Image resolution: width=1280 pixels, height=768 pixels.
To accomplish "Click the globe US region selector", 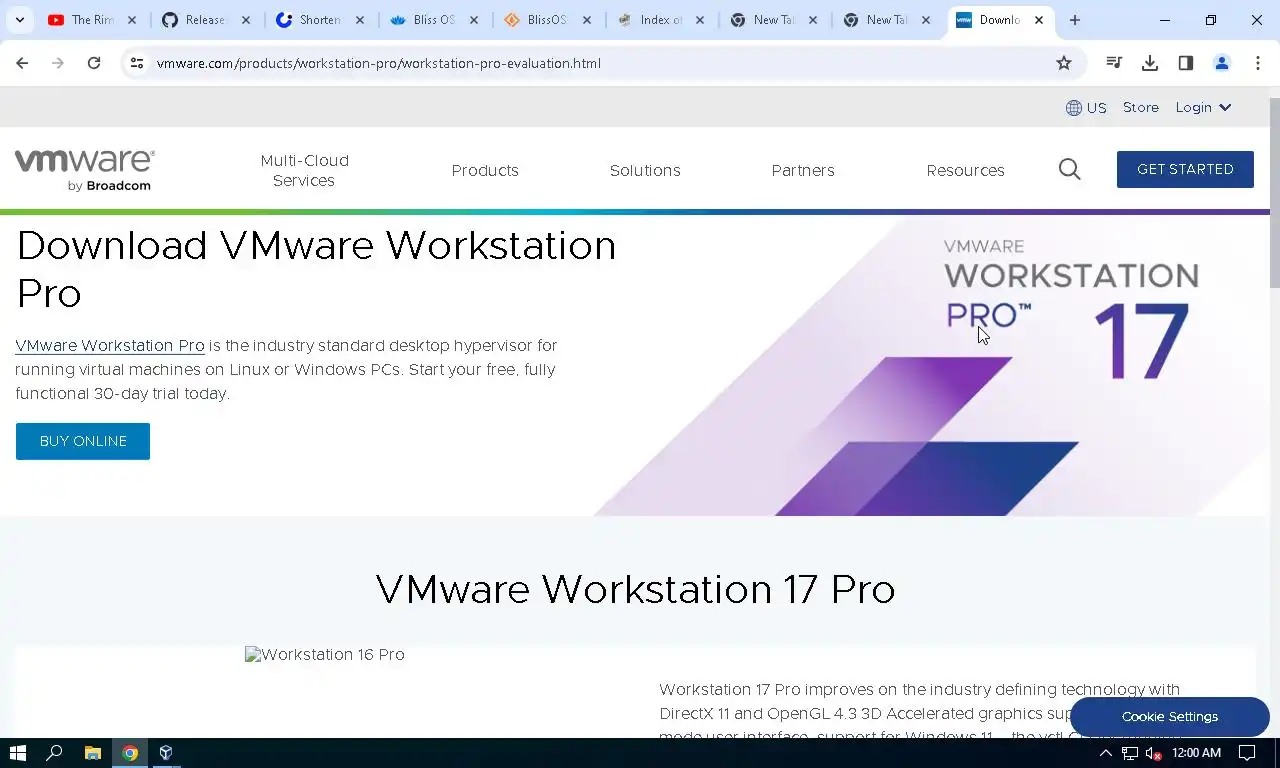I will (1086, 108).
